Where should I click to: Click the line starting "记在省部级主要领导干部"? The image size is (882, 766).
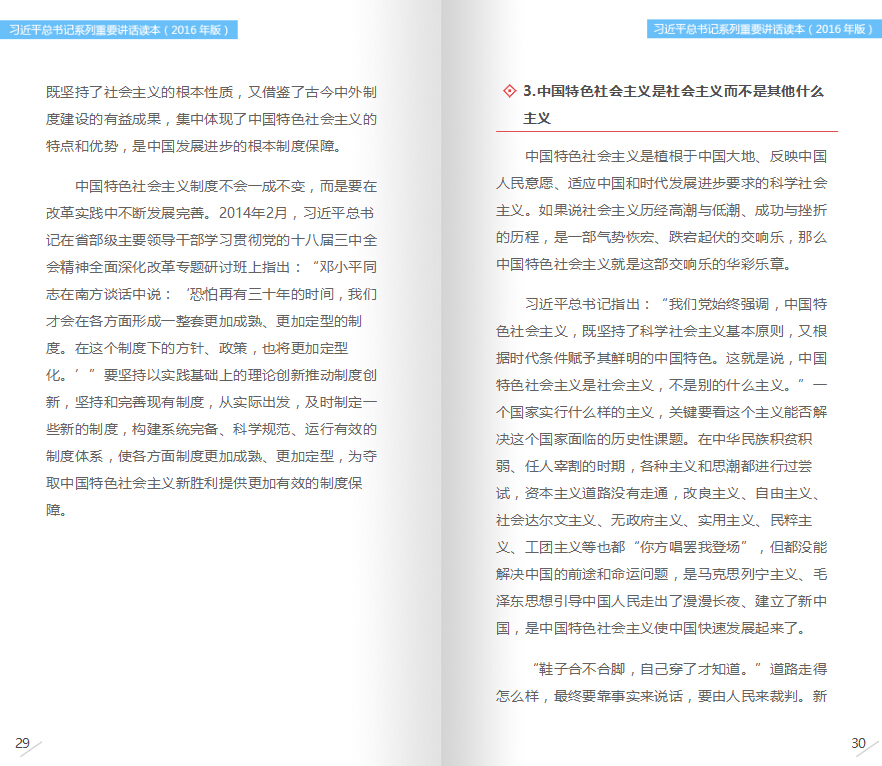[212, 240]
